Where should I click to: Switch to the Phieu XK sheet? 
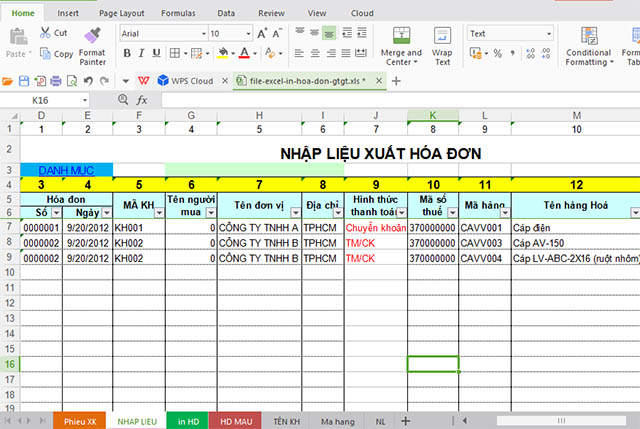point(80,421)
